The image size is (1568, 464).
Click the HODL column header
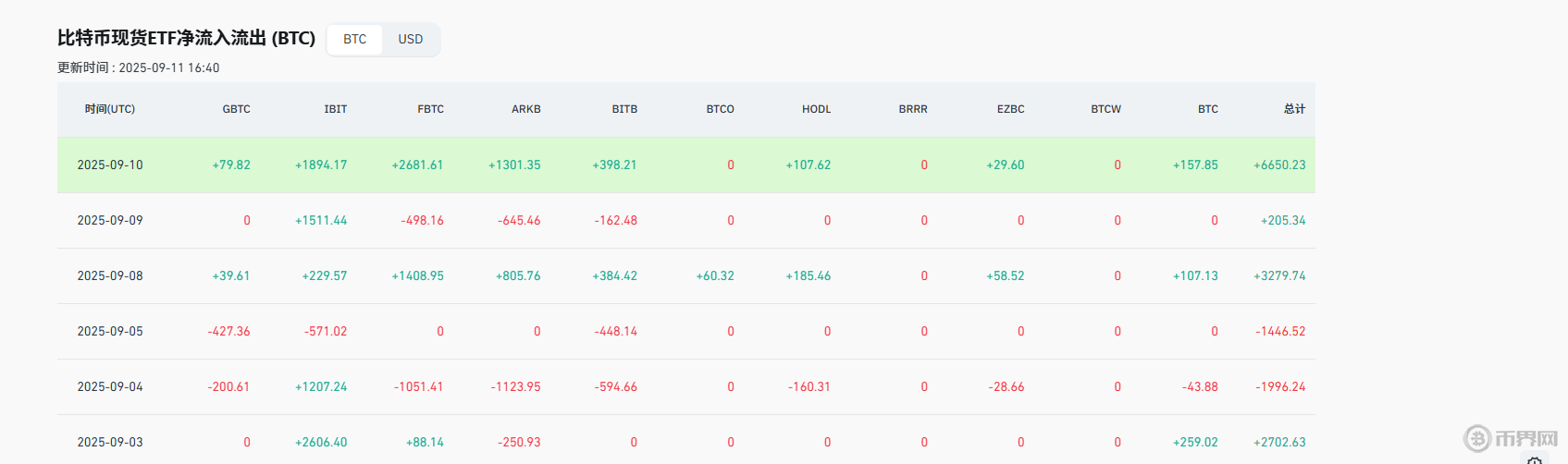(816, 109)
